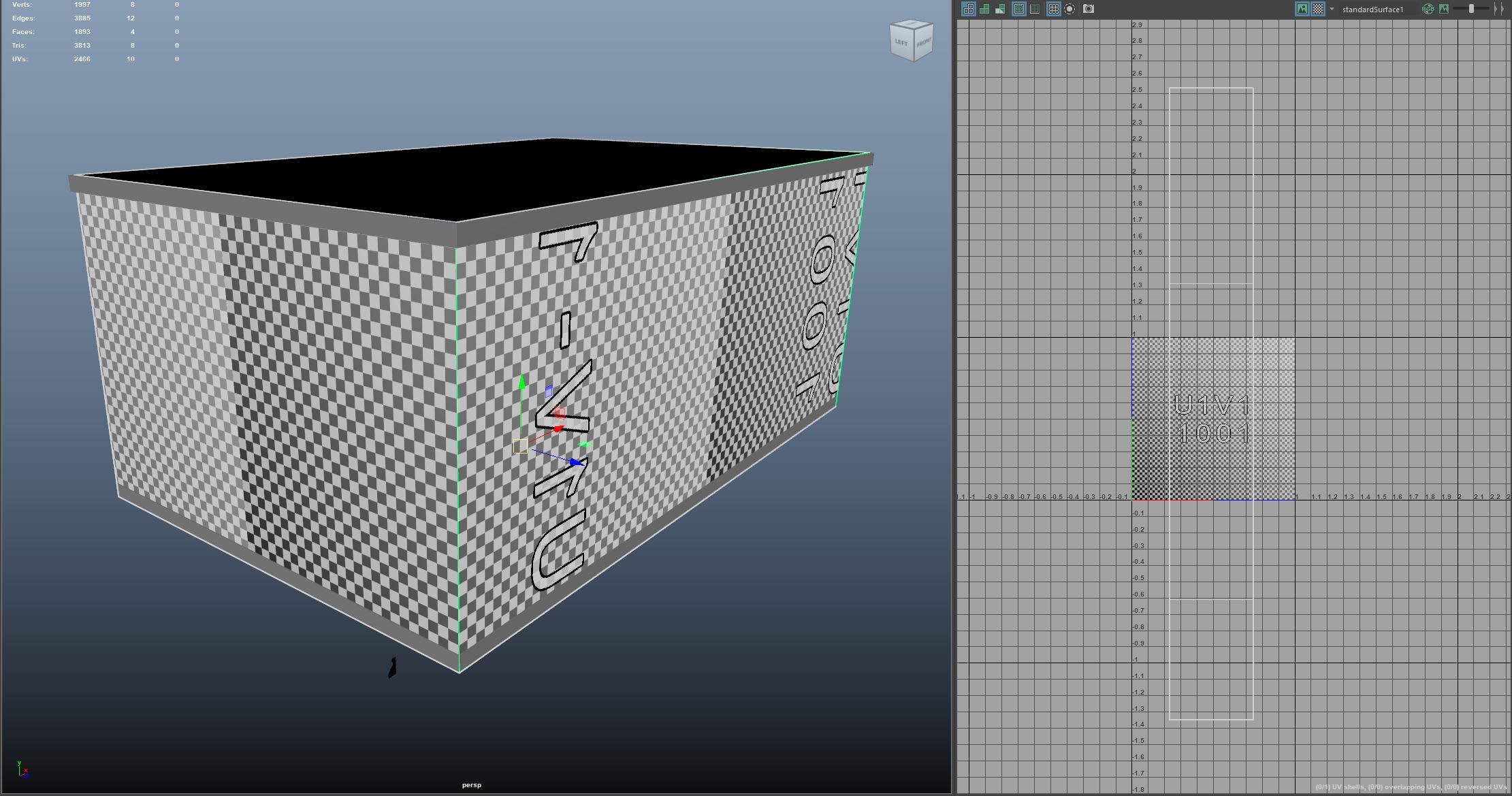This screenshot has width=1512, height=796.
Task: Click the Faces count value 1893
Action: [82, 32]
